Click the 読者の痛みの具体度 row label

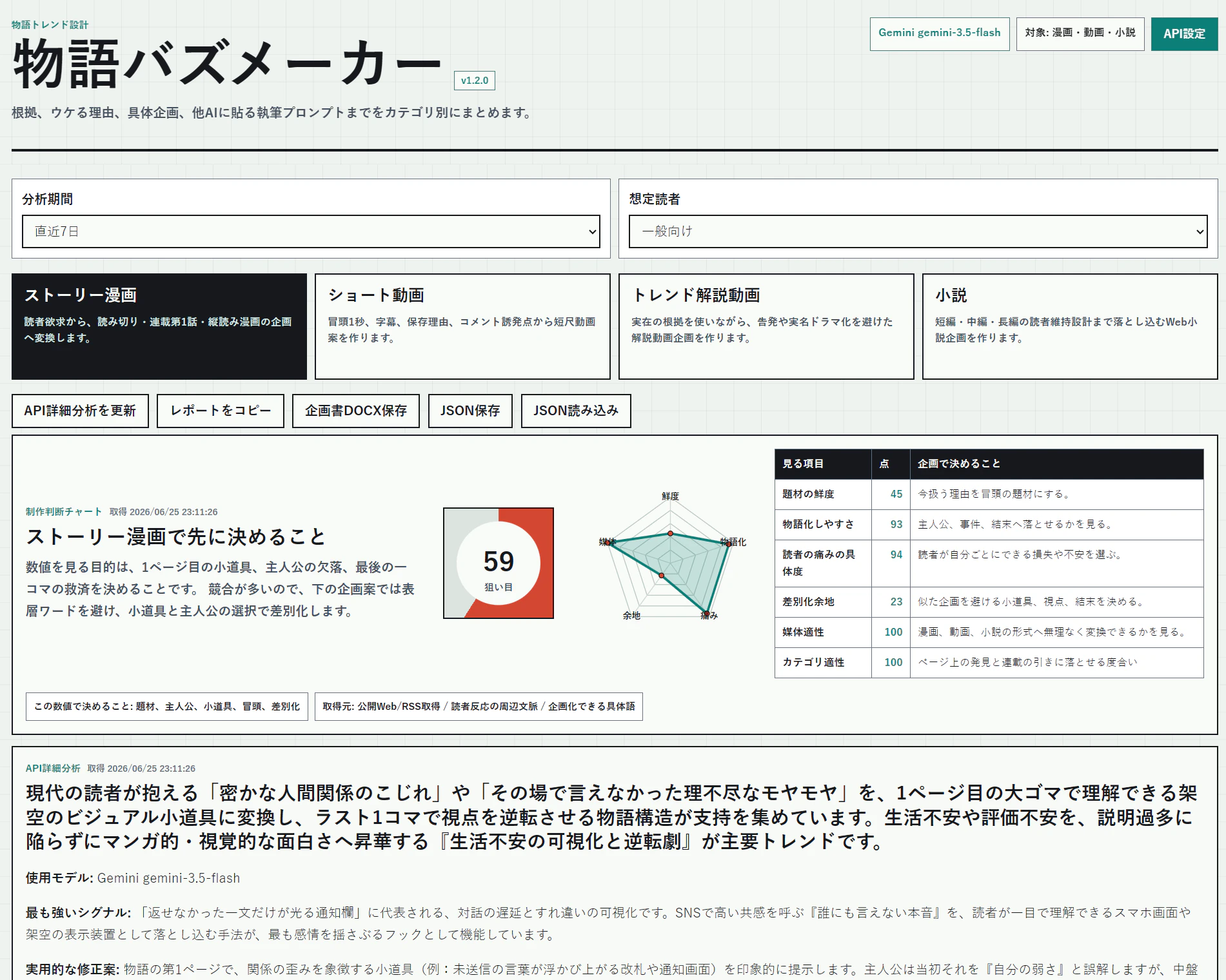pos(818,563)
